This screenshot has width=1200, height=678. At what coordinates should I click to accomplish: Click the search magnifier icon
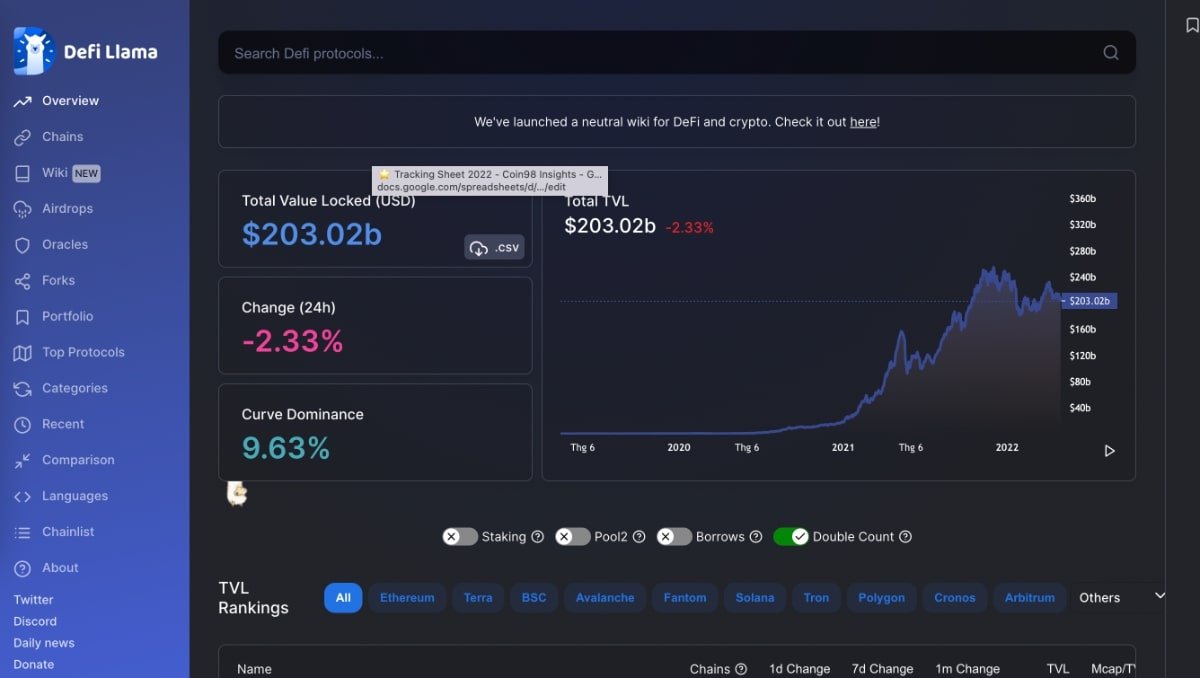point(1111,53)
